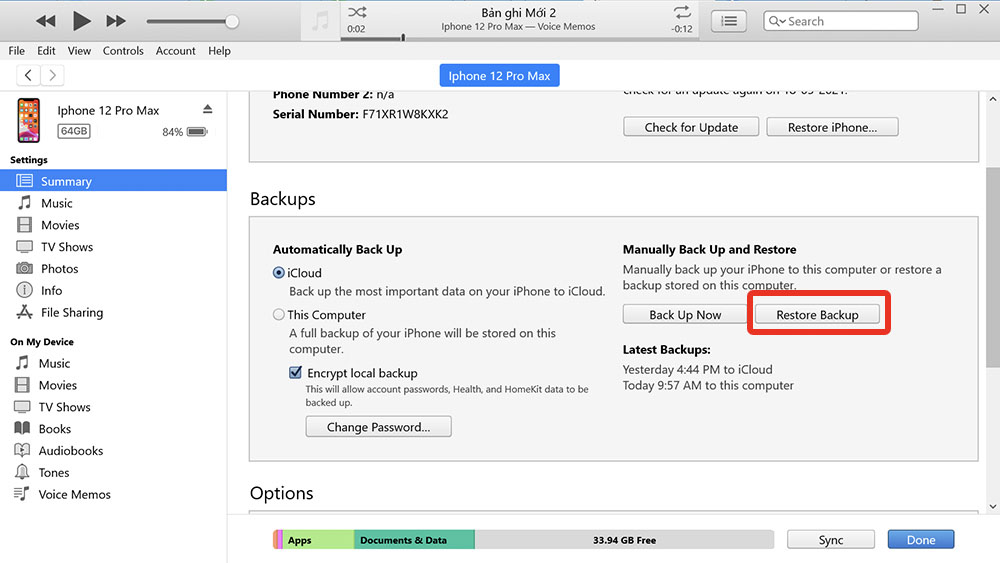Click 'Today 9:57 AM to this computer' text
Screen dimensions: 1000x563
tap(708, 385)
